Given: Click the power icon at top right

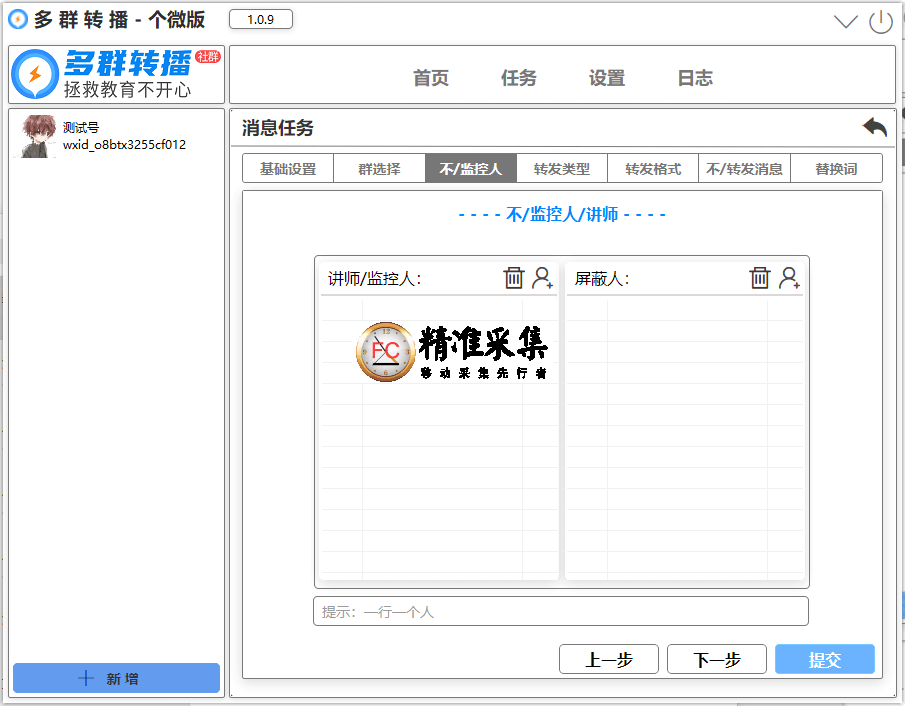Looking at the screenshot, I should 881,23.
